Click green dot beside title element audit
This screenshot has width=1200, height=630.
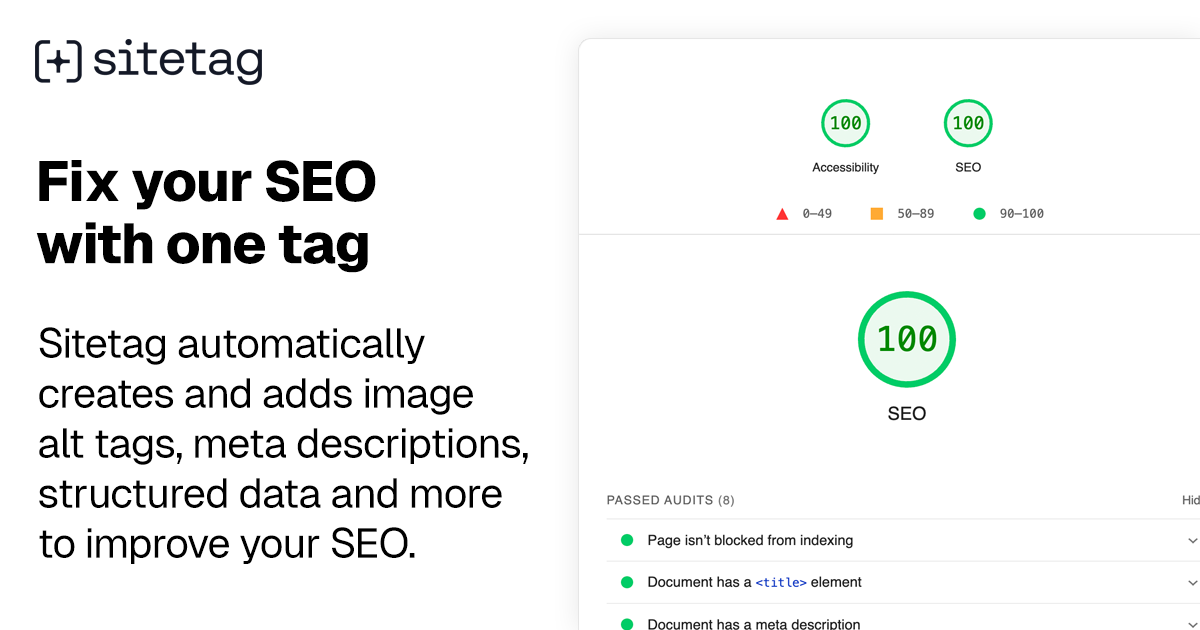[x=627, y=582]
